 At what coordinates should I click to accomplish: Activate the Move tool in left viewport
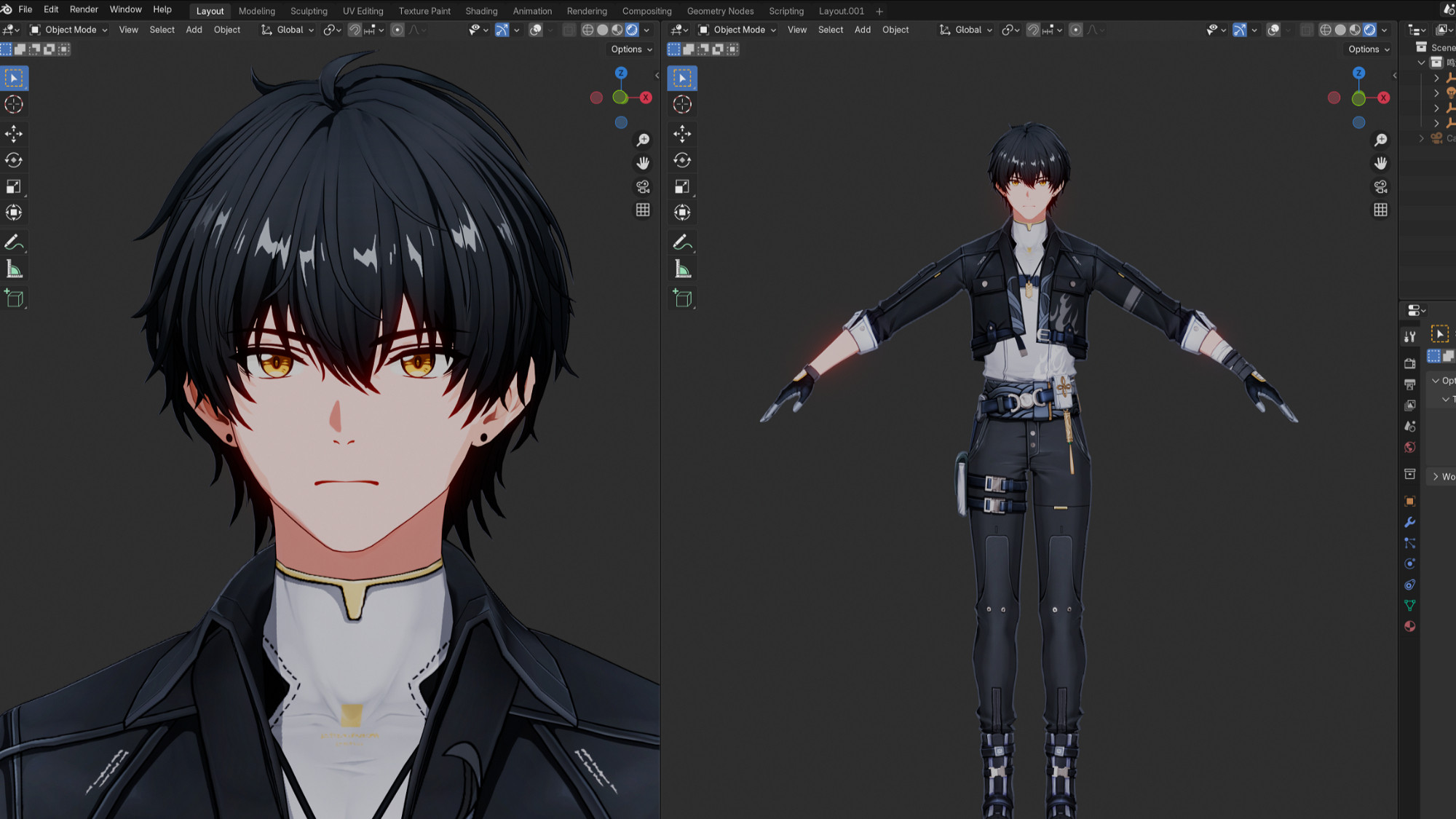14,133
